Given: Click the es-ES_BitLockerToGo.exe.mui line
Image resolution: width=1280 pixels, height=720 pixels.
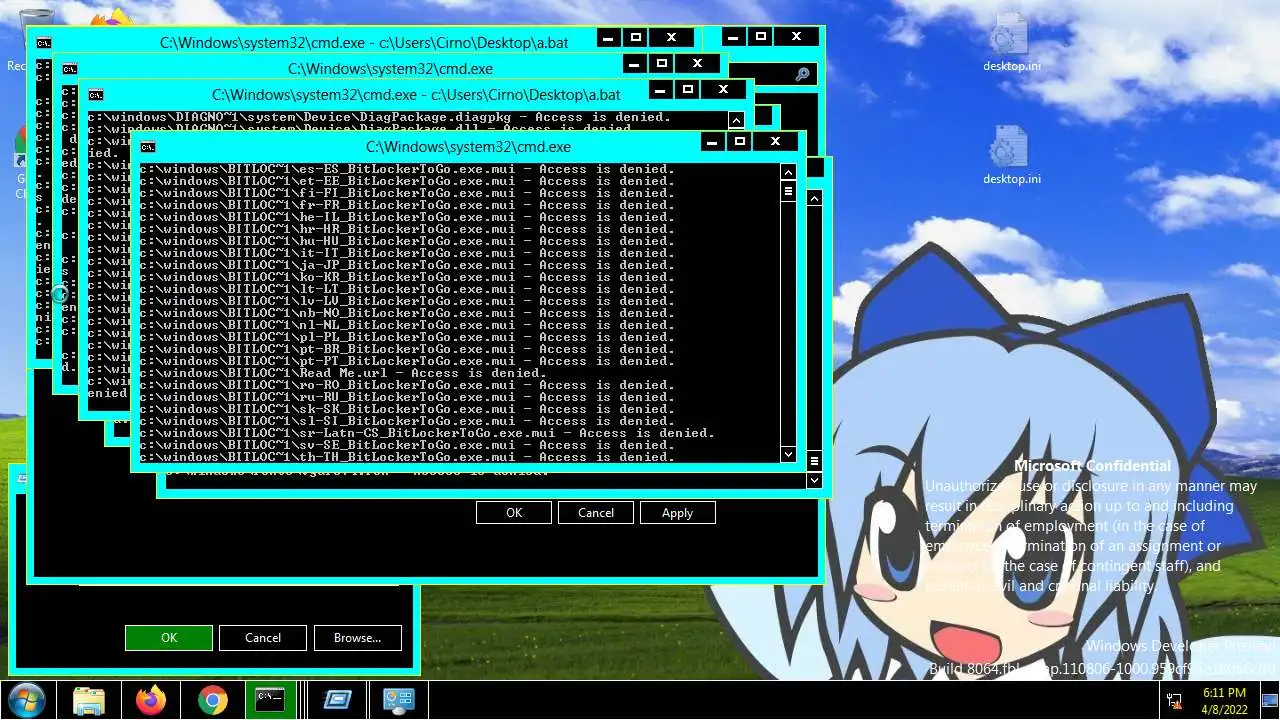Looking at the screenshot, I should pyautogui.click(x=408, y=169).
